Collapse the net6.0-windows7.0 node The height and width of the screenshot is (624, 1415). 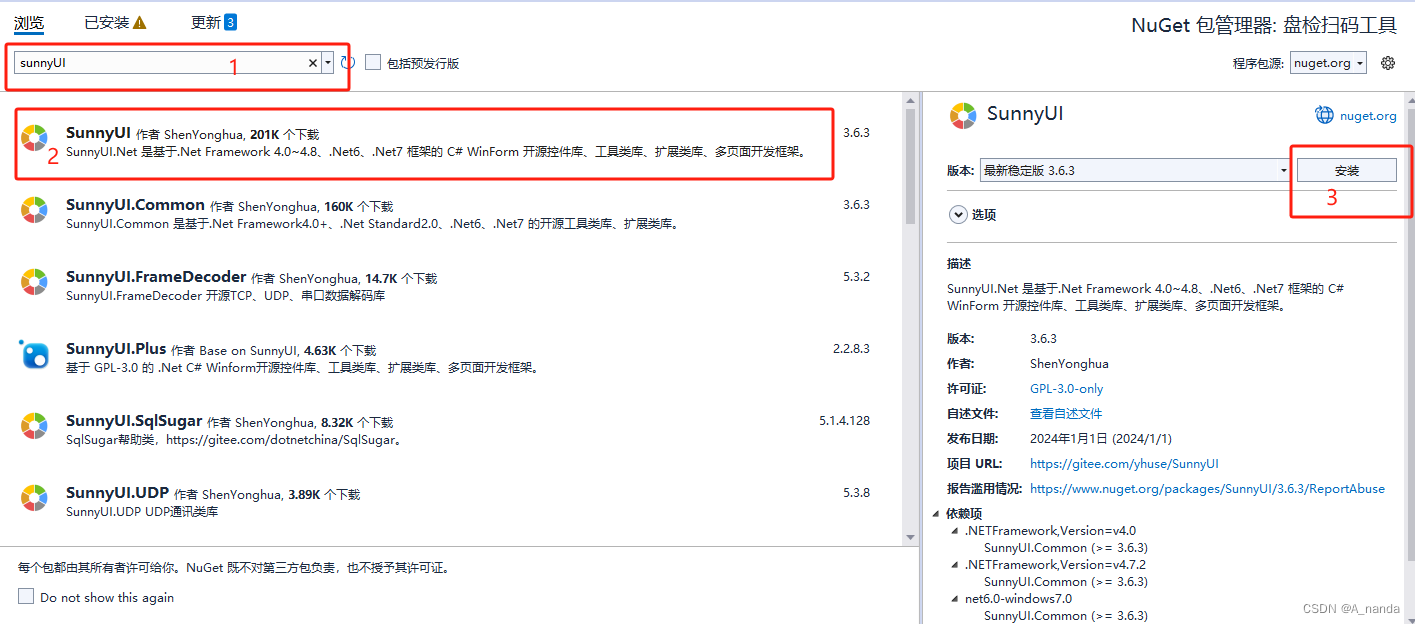[955, 599]
